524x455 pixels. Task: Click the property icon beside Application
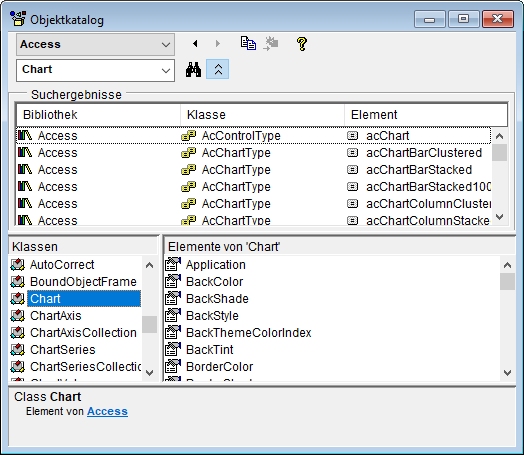coord(173,264)
